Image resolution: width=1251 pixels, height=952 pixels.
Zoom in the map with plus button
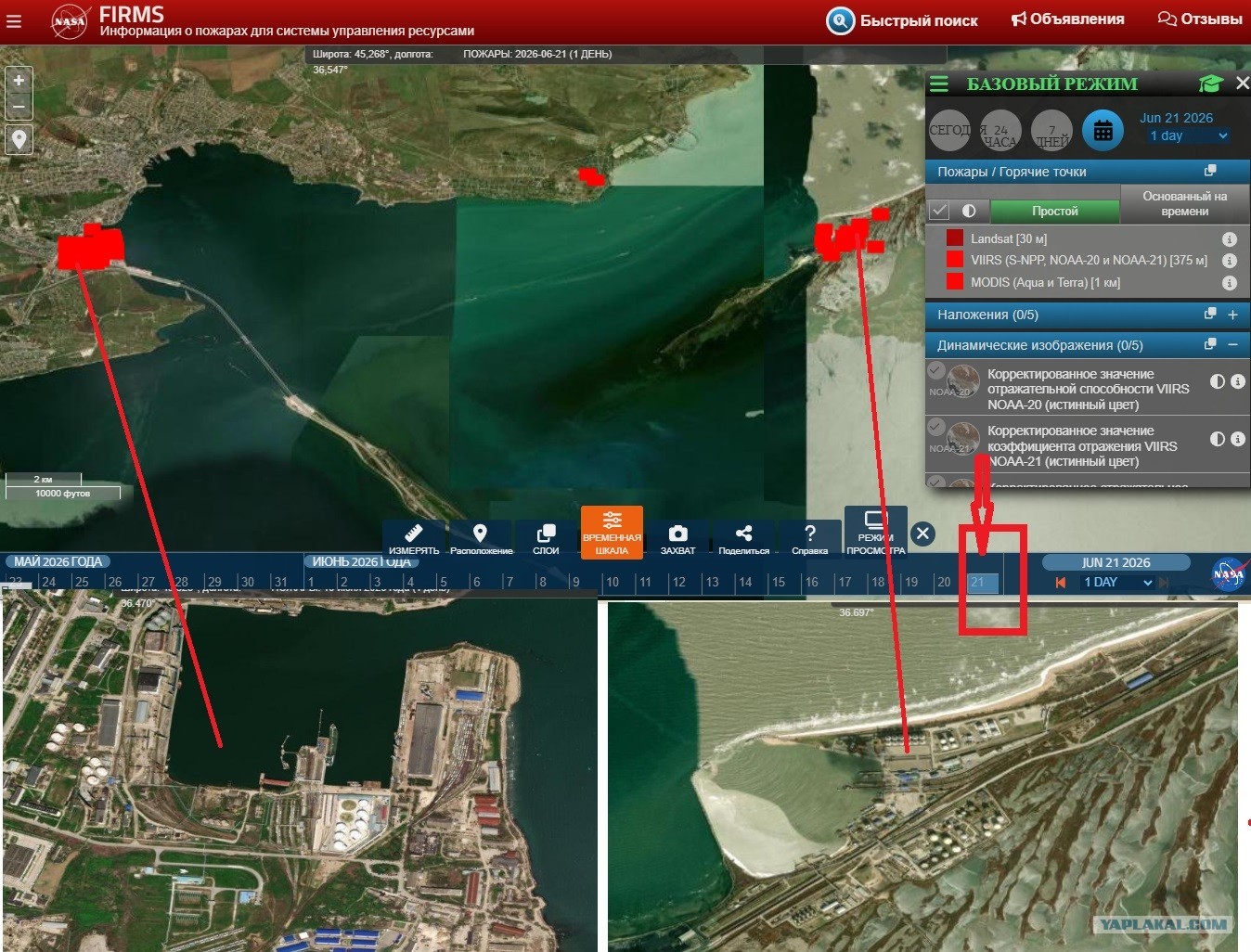click(19, 81)
